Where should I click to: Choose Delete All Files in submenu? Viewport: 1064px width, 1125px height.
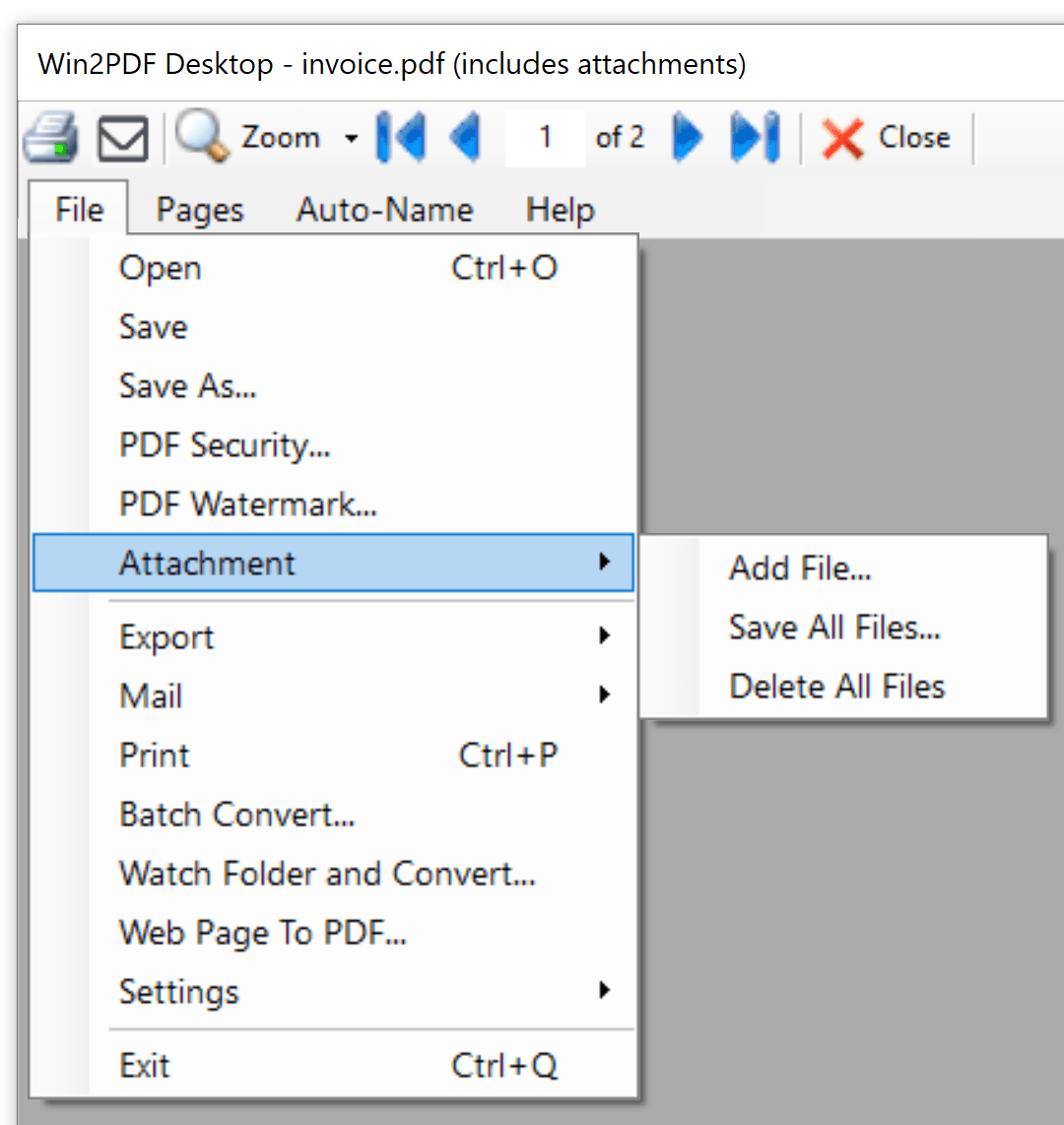[x=843, y=686]
